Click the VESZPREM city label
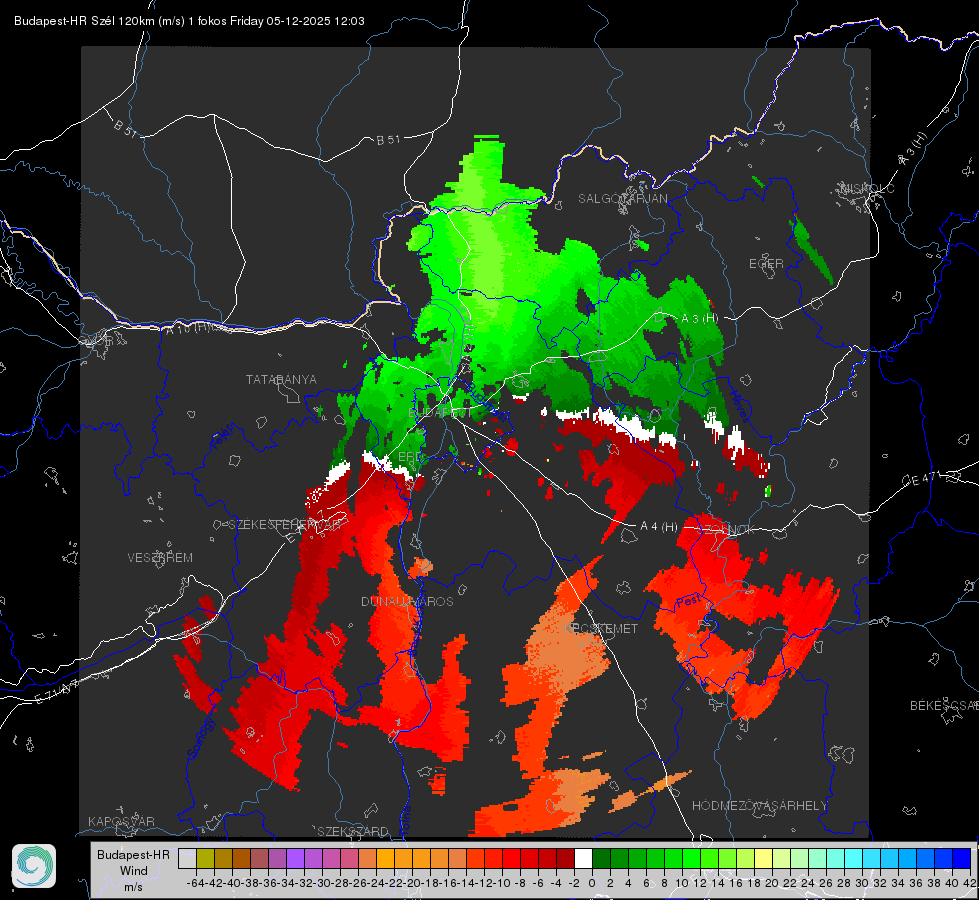 pyautogui.click(x=160, y=558)
